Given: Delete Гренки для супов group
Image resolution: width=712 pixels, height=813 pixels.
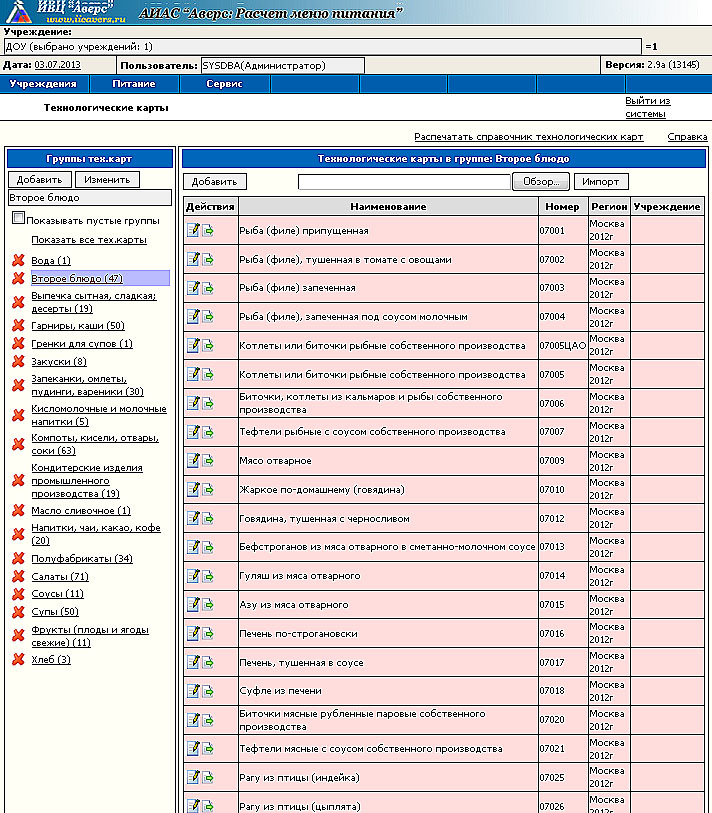Looking at the screenshot, I should [x=18, y=343].
